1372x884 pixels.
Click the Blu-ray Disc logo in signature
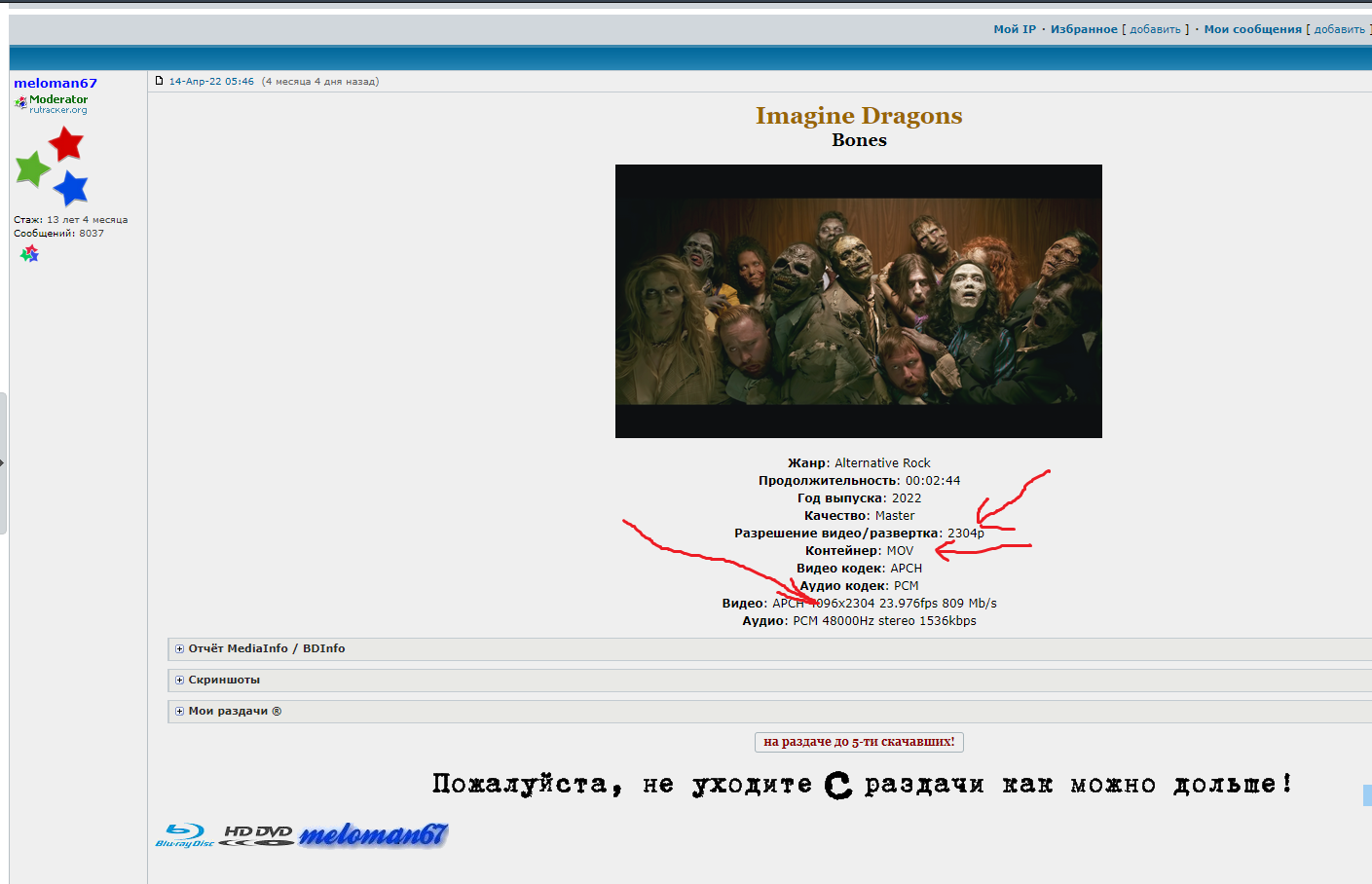(185, 835)
